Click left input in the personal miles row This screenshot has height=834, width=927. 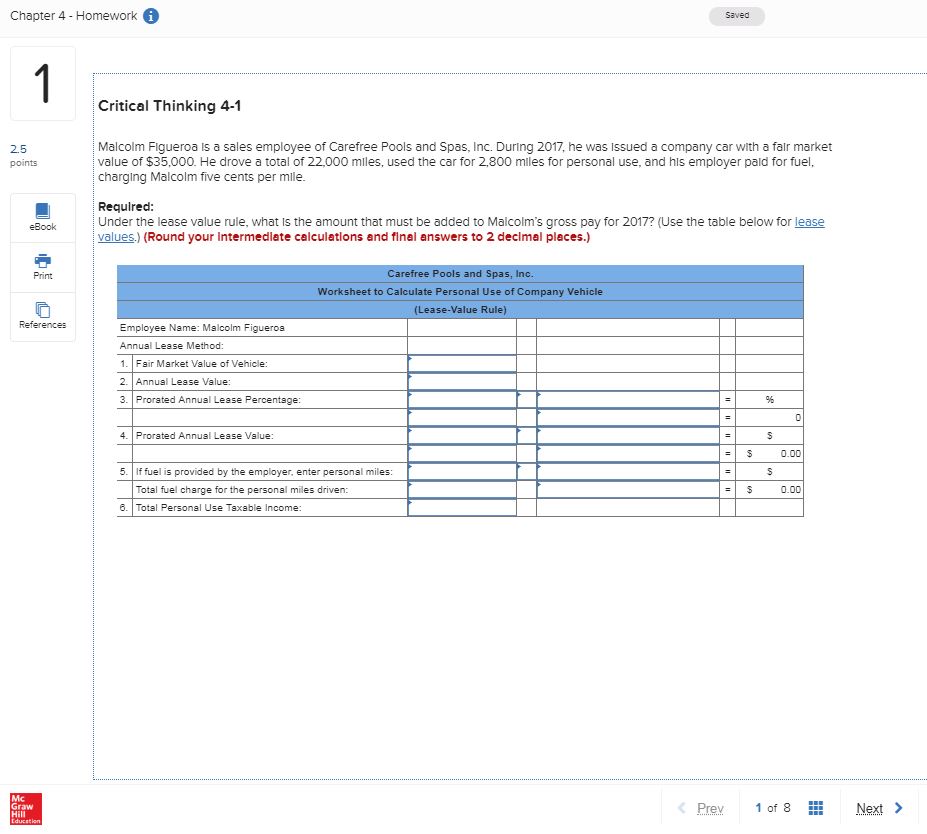pos(462,472)
